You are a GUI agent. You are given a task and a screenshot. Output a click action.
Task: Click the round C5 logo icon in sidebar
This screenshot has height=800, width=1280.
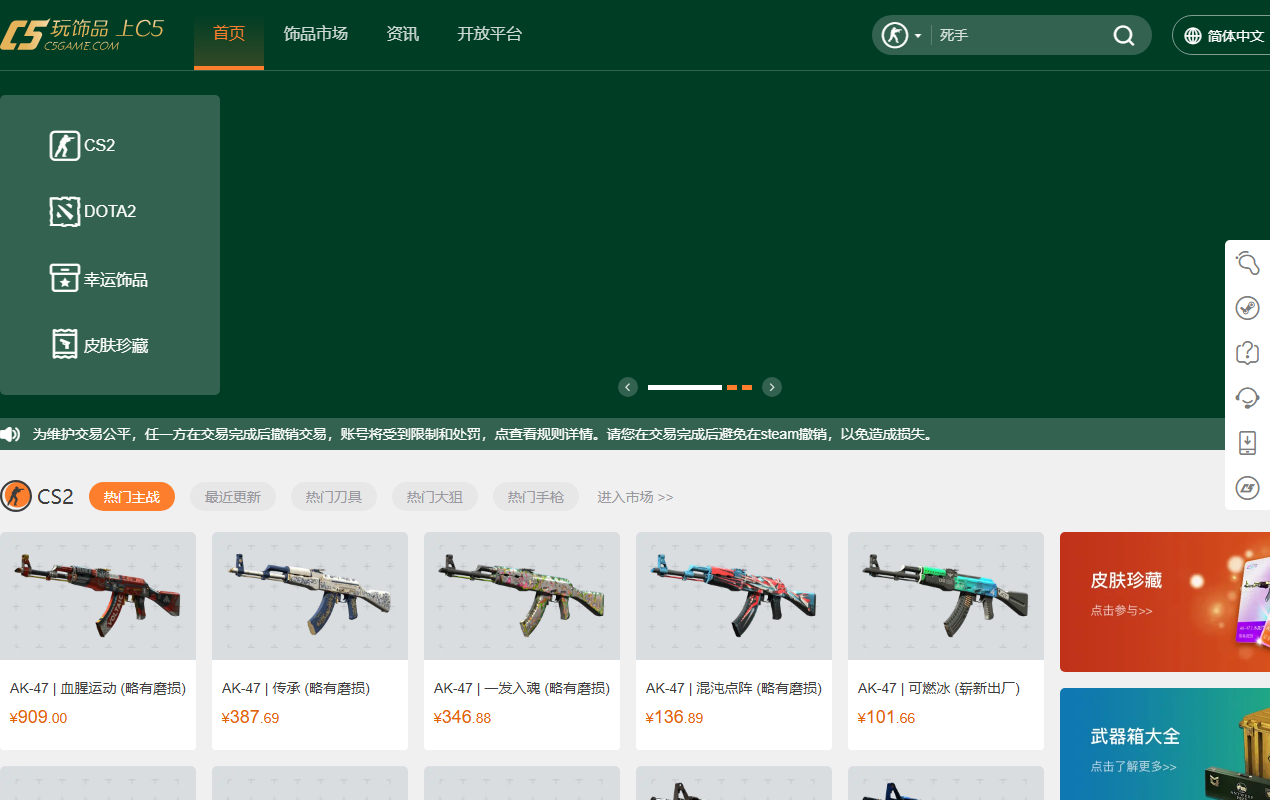point(1247,487)
